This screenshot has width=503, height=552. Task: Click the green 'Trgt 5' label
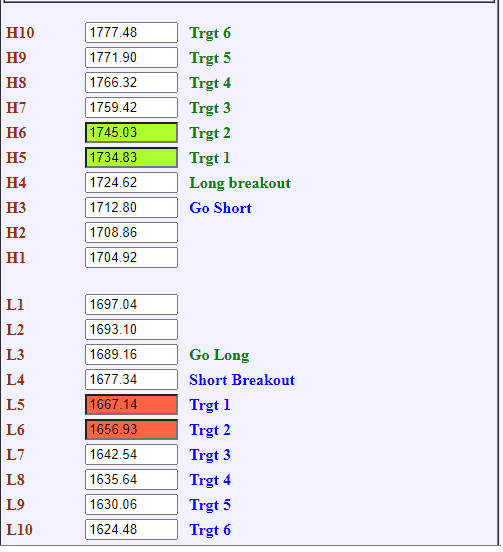click(210, 58)
